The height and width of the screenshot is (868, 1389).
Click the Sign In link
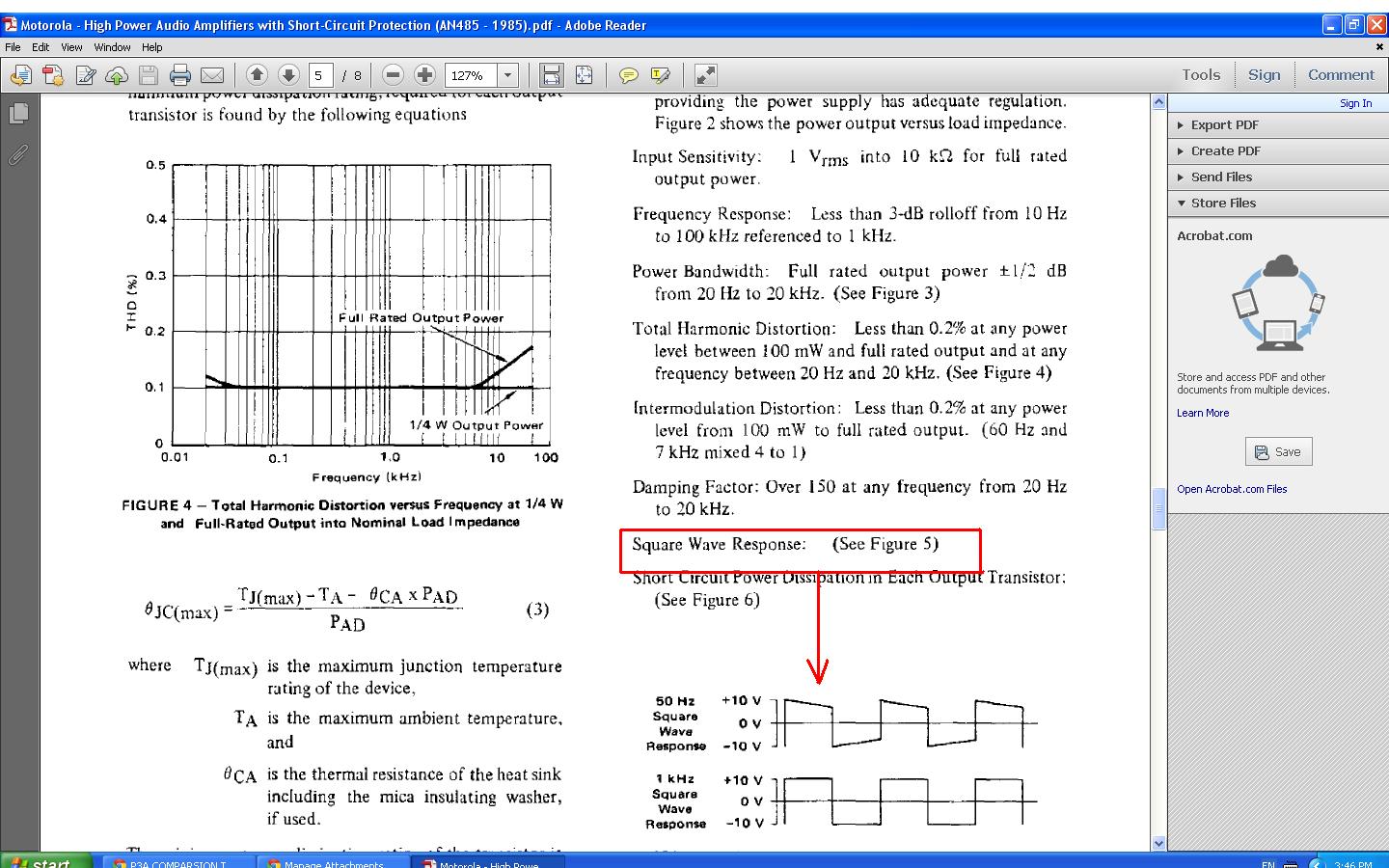(x=1355, y=103)
